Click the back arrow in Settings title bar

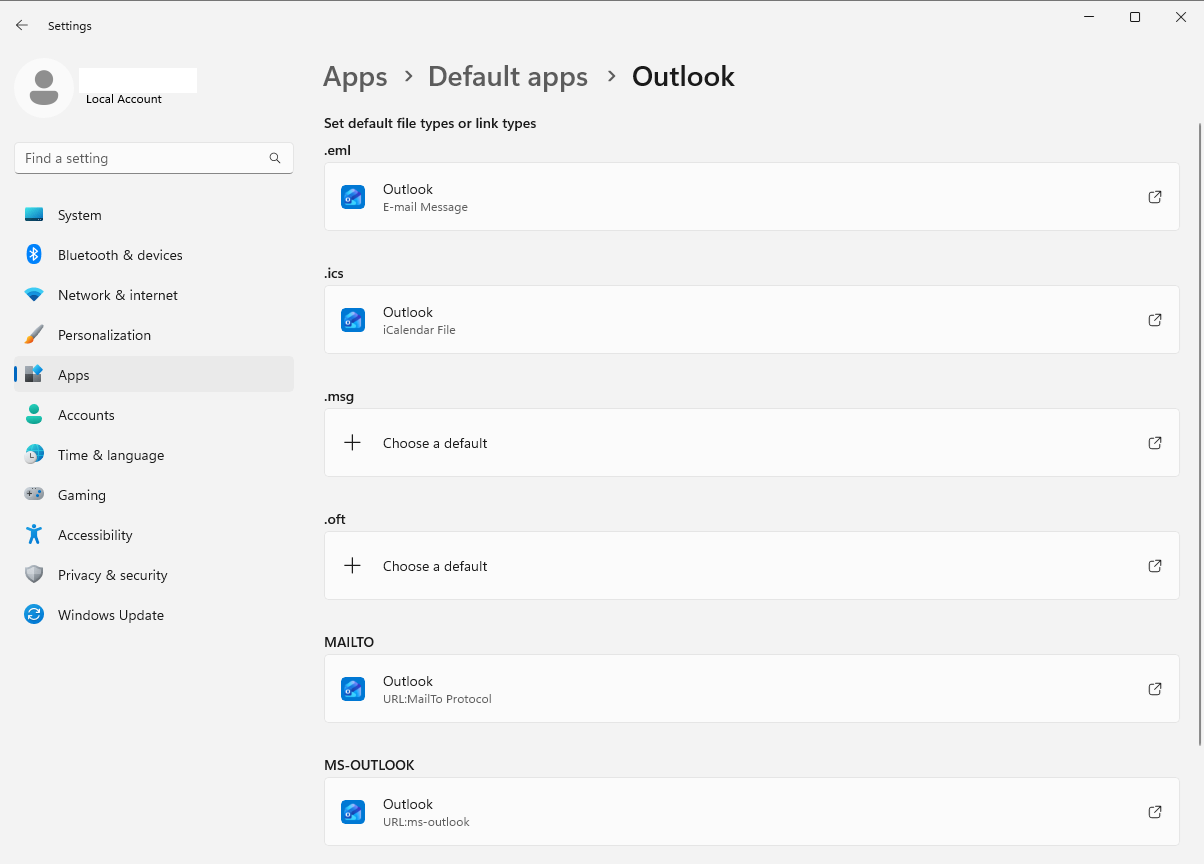click(22, 25)
